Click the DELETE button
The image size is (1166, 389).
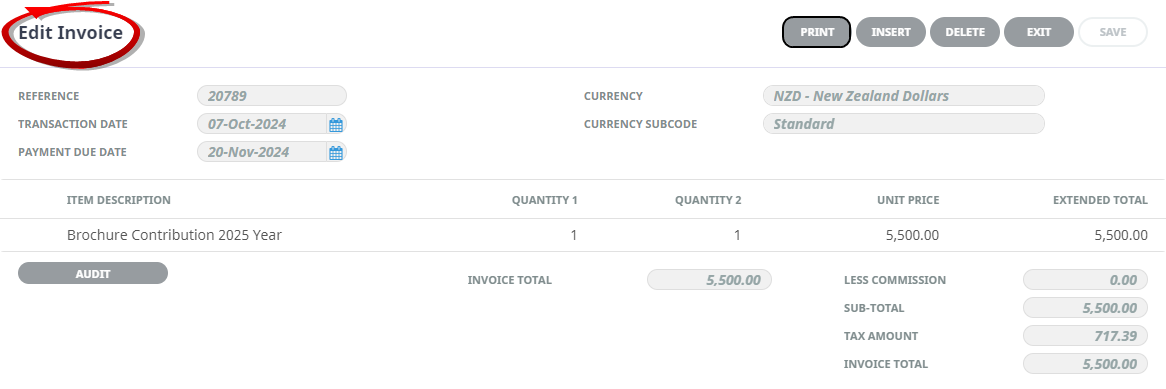point(964,32)
